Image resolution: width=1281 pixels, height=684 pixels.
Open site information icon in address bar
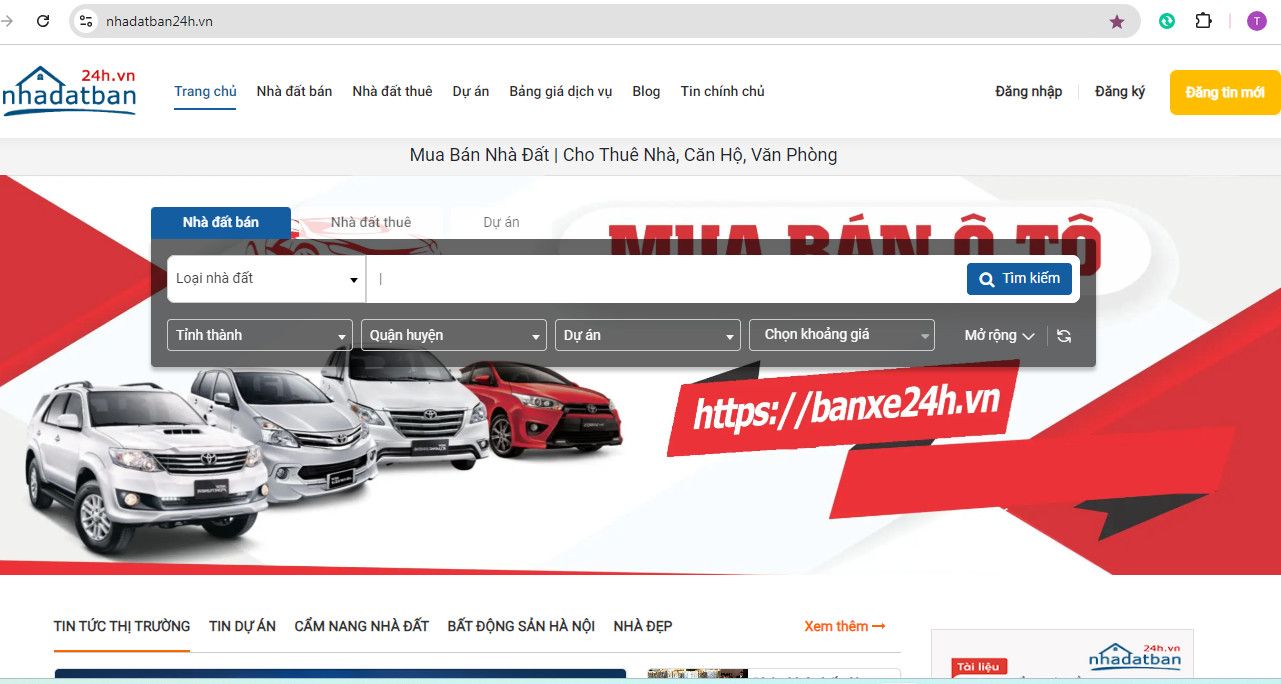(86, 21)
